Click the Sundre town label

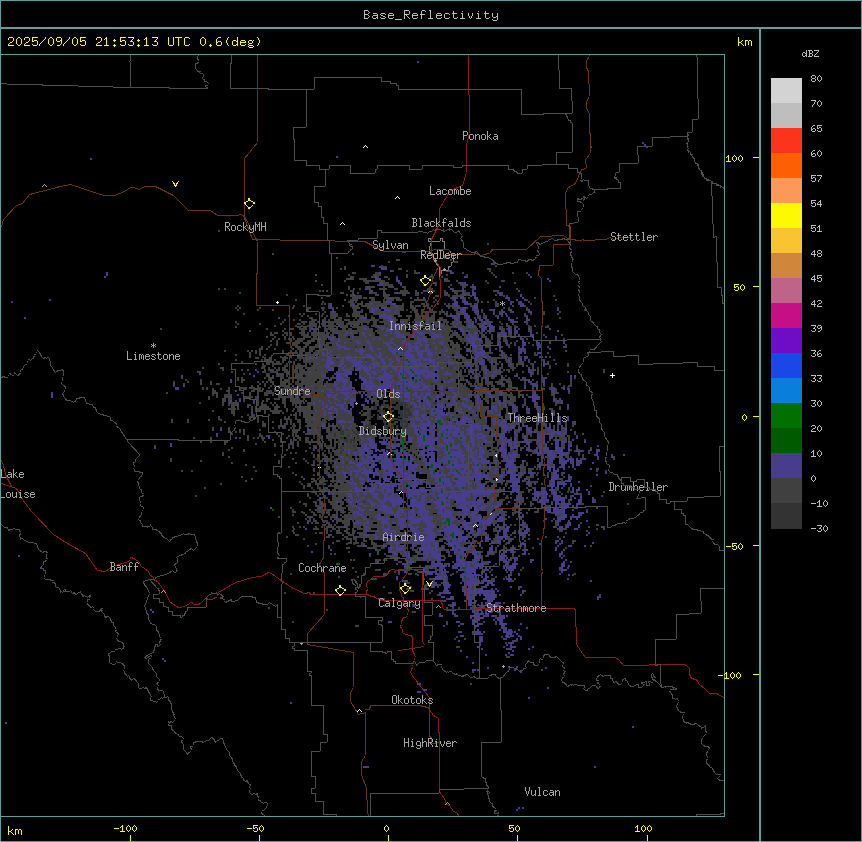[x=292, y=391]
